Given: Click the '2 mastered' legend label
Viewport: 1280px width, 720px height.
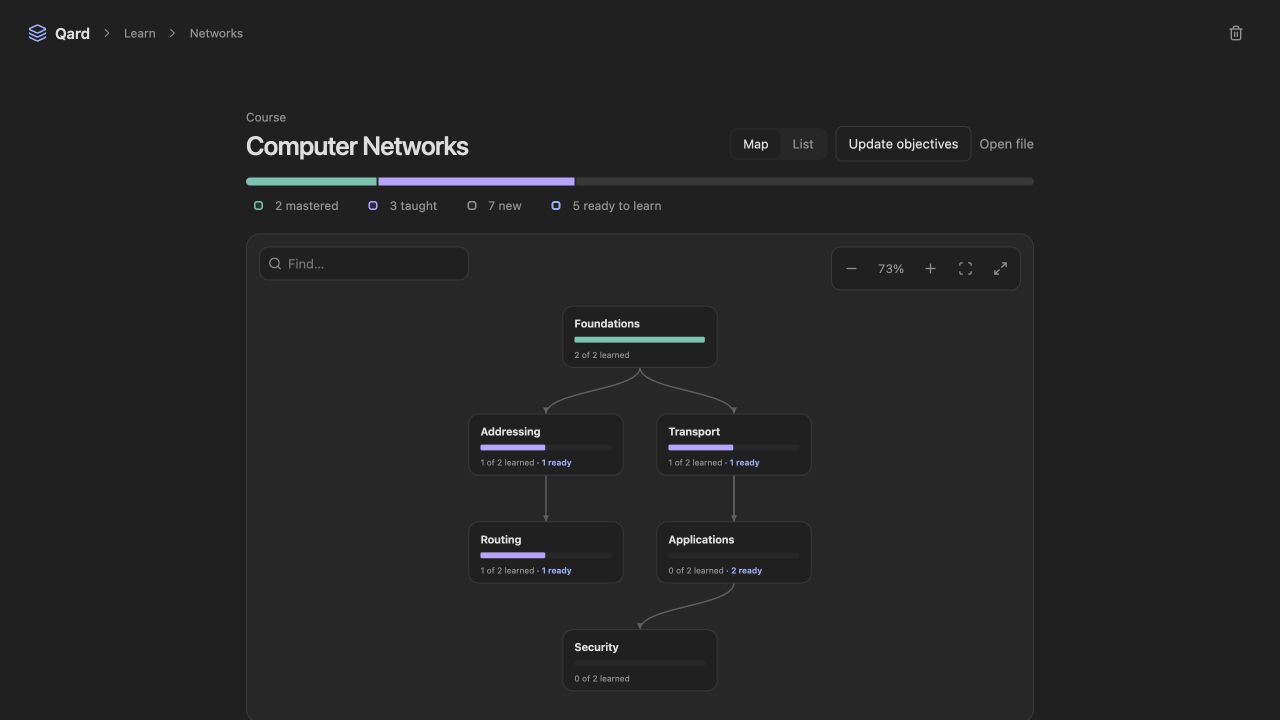Looking at the screenshot, I should point(307,206).
